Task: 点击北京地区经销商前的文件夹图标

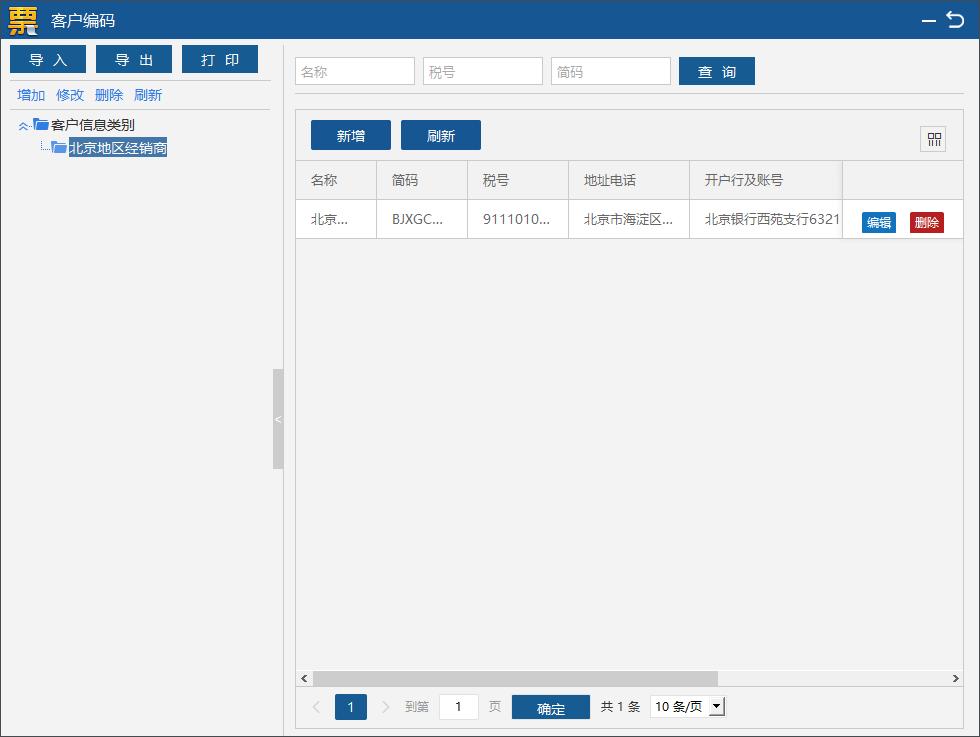Action: [x=58, y=147]
